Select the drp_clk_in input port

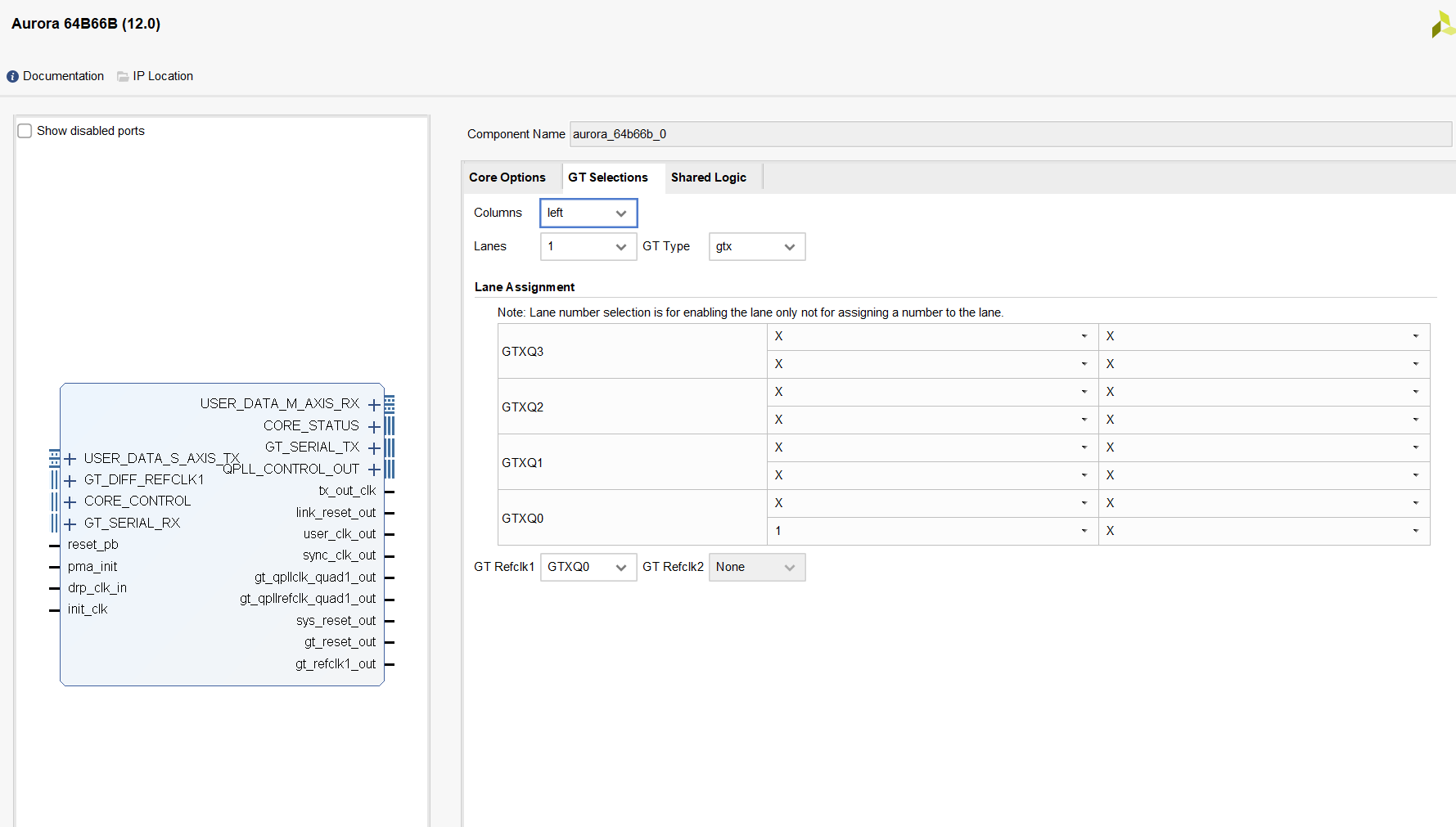pos(97,588)
